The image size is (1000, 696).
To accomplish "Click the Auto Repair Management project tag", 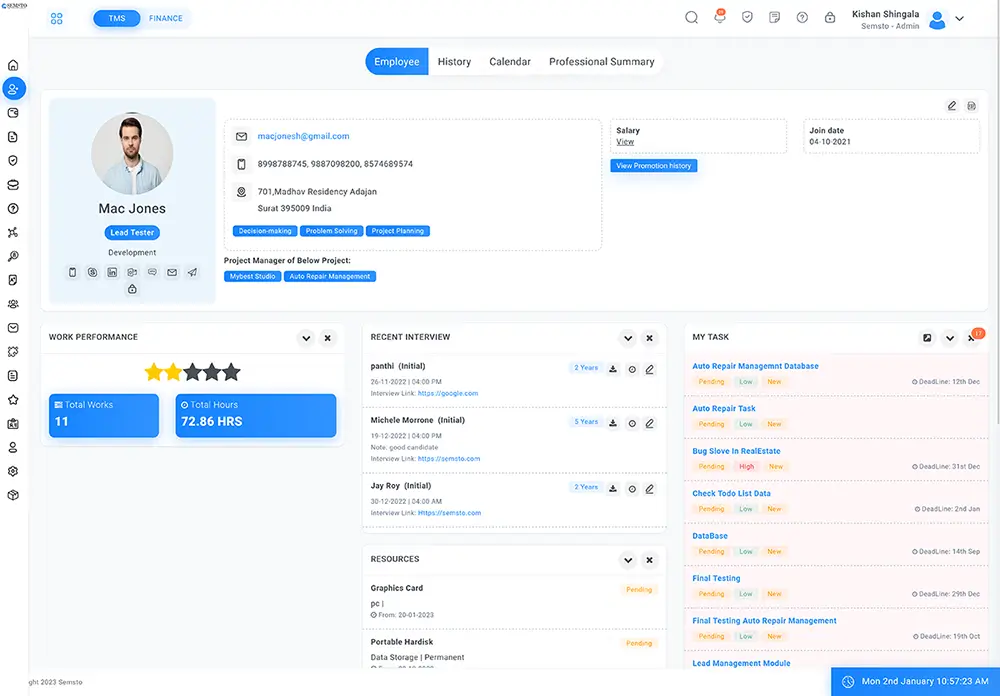I will (330, 276).
